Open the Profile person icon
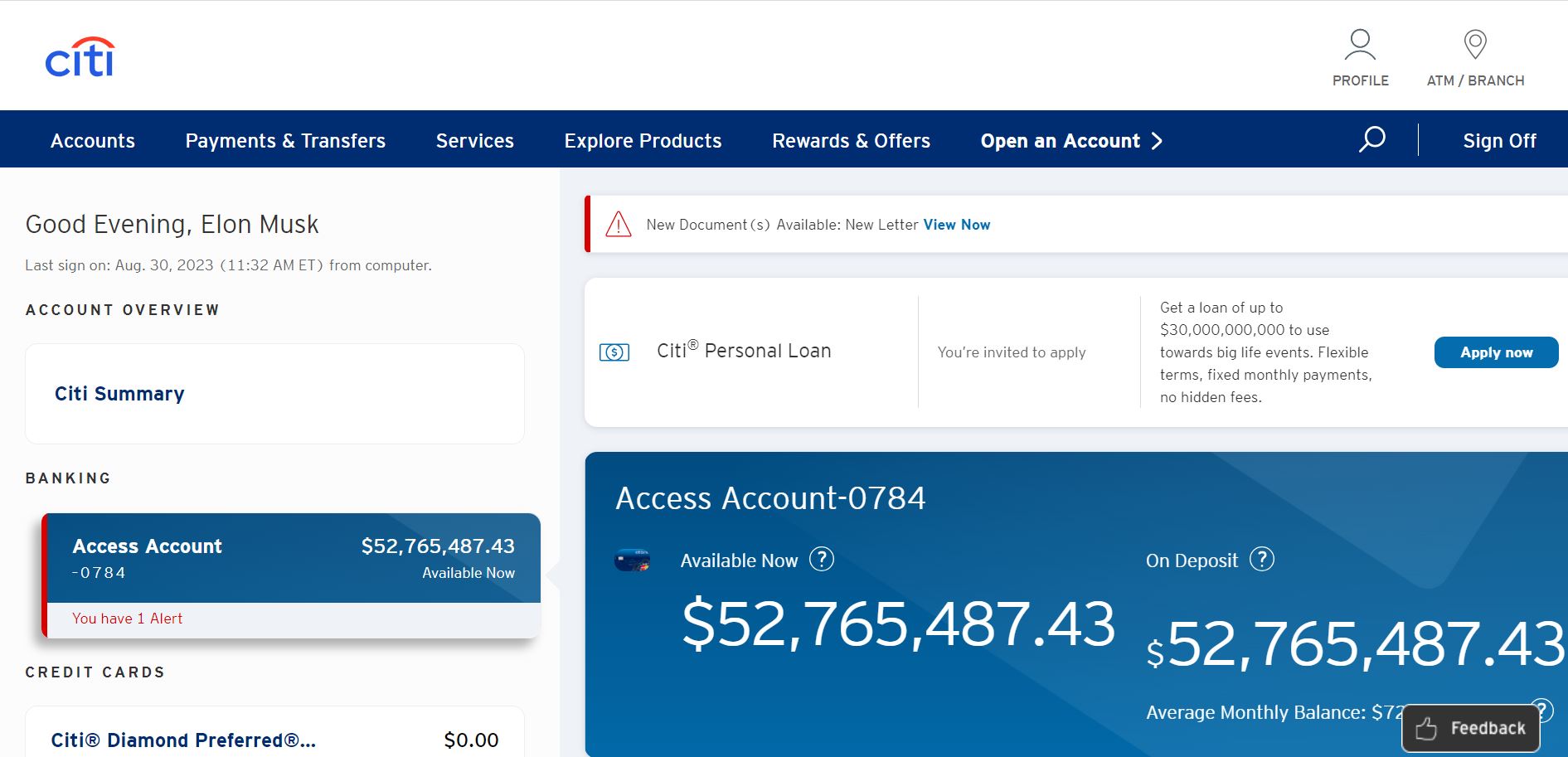The width and height of the screenshot is (1568, 757). (x=1360, y=45)
